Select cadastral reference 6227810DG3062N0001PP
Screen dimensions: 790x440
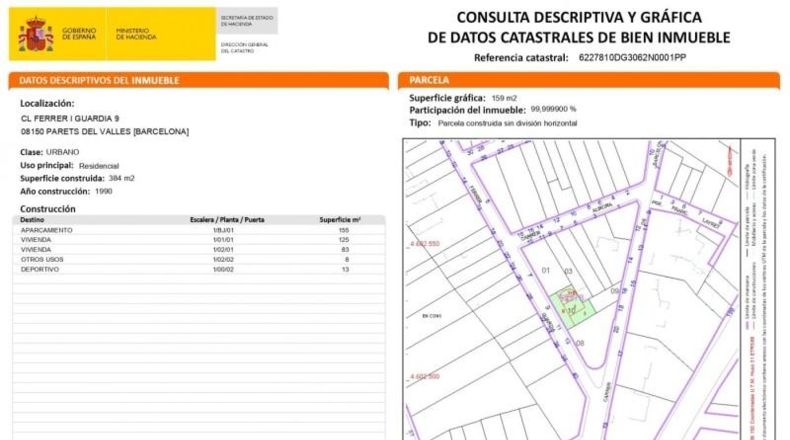tap(632, 57)
